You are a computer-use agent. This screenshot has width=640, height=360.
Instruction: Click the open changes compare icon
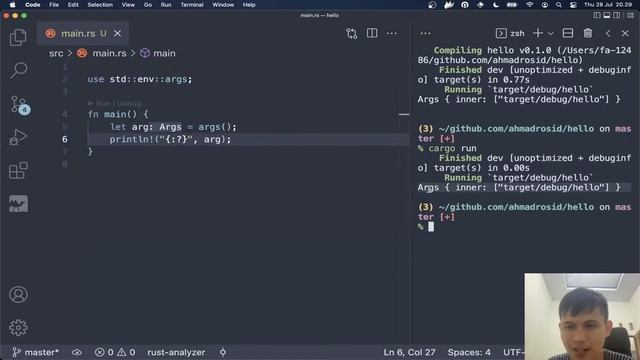click(351, 33)
